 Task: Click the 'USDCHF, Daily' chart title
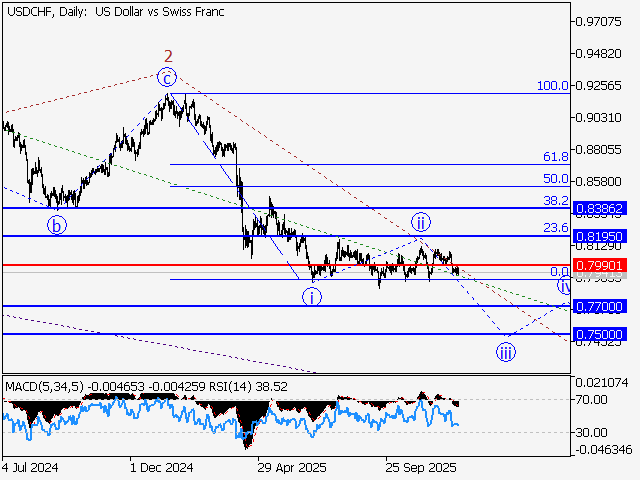pyautogui.click(x=43, y=11)
